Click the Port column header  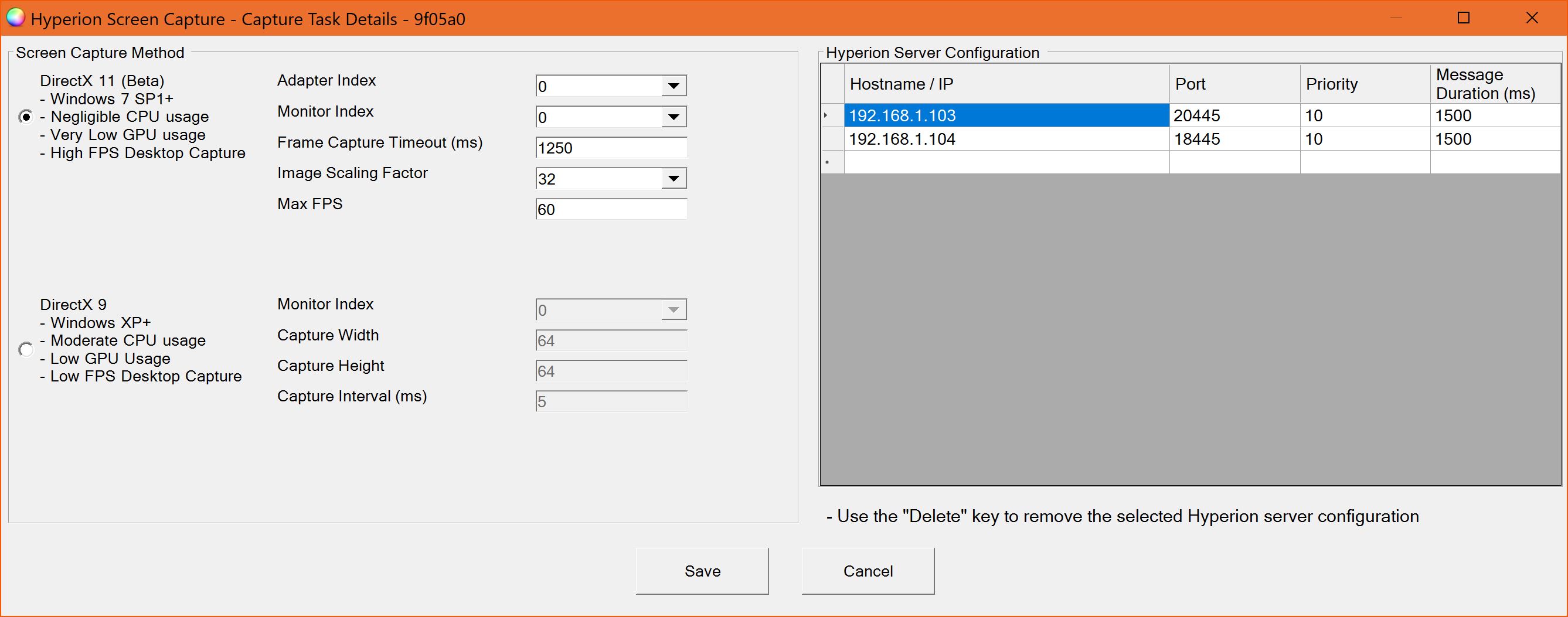[x=1234, y=84]
